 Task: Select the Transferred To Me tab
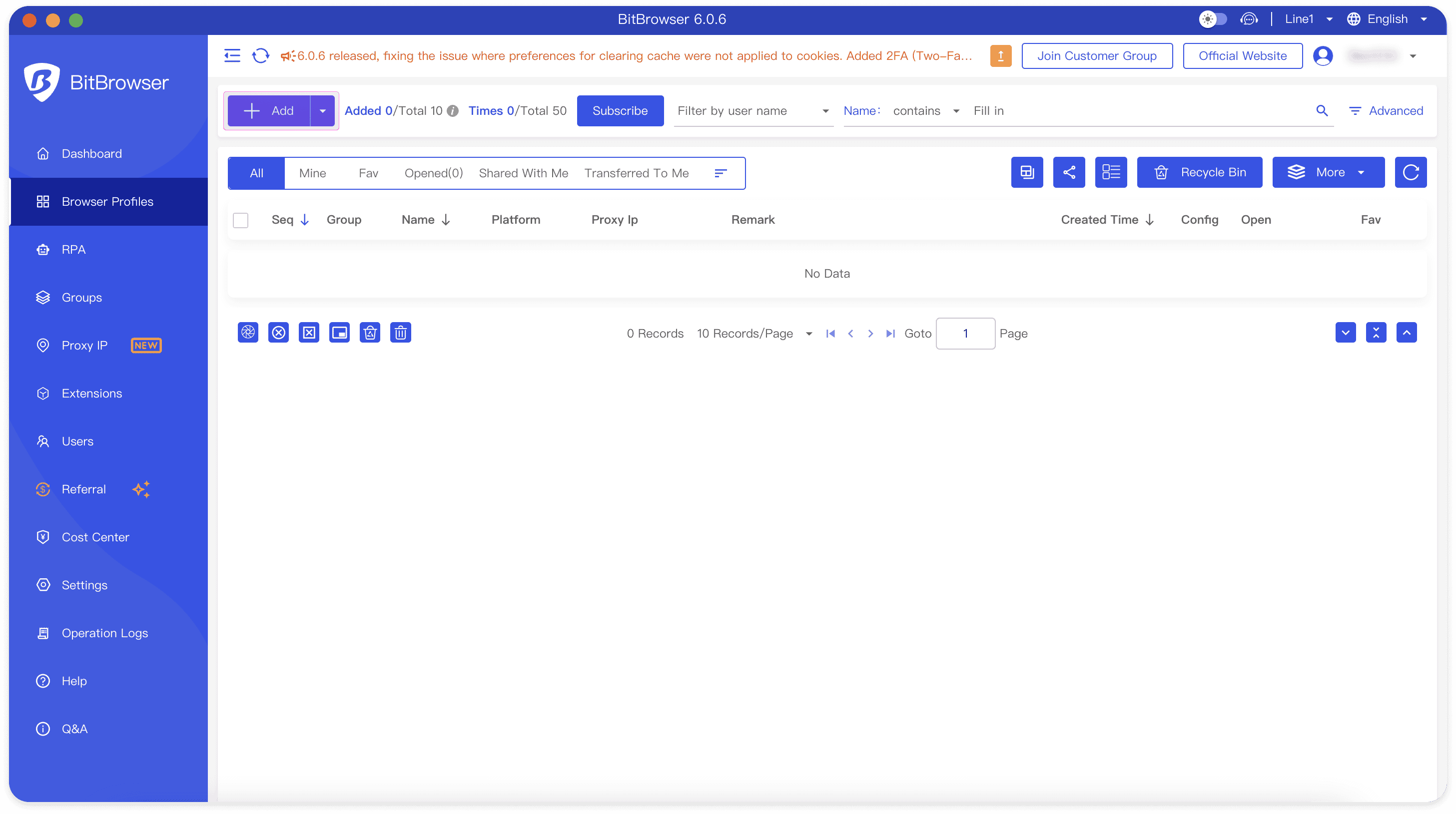pyautogui.click(x=637, y=173)
